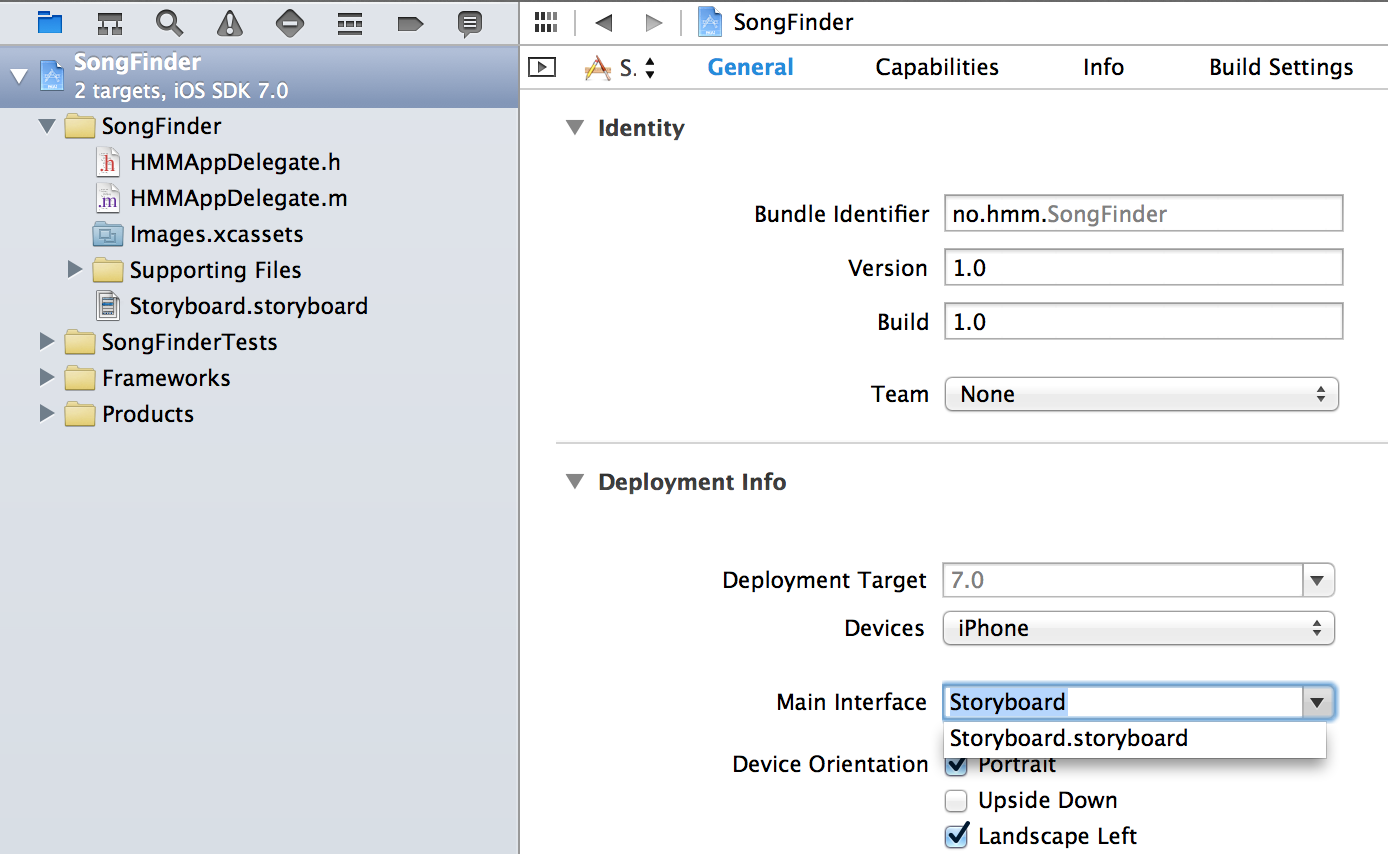
Task: Click the Products folder icon
Action: coord(79,414)
